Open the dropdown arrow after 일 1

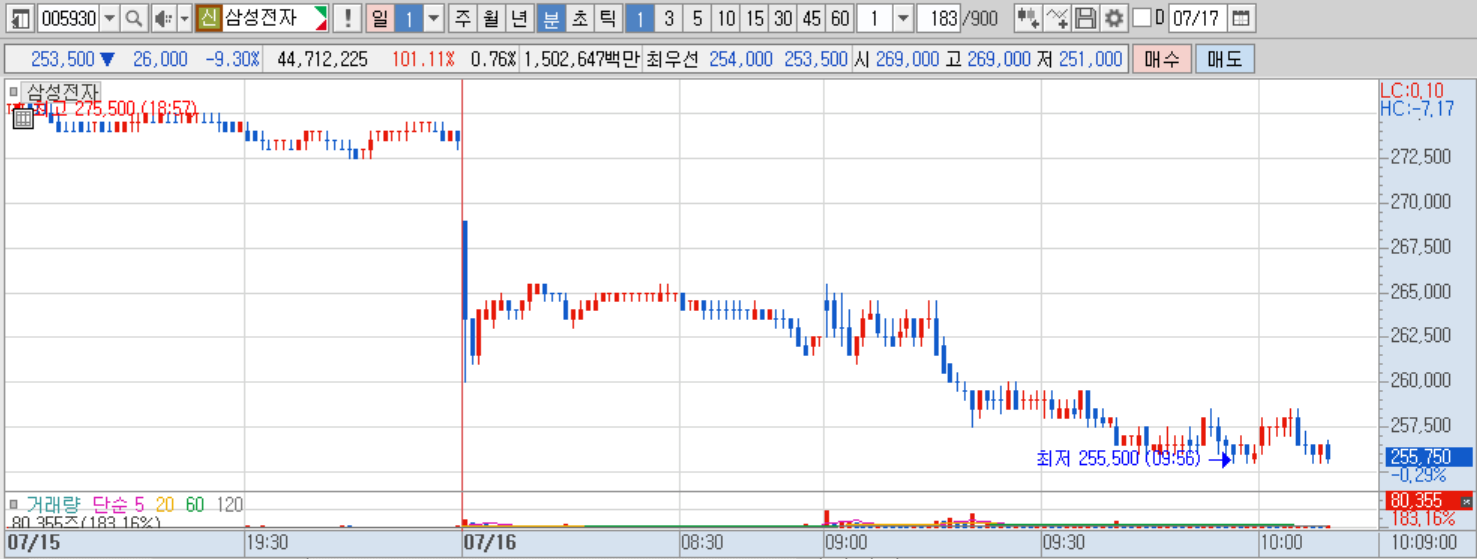point(433,18)
